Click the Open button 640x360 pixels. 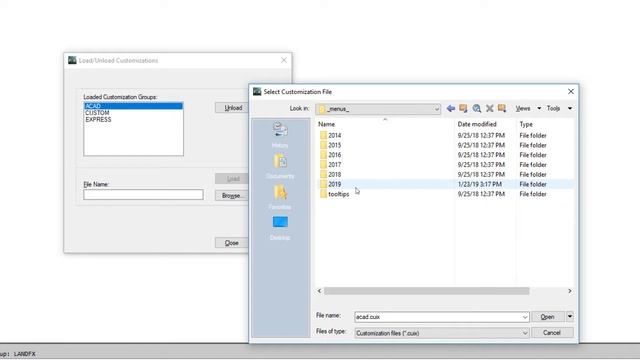[548, 317]
